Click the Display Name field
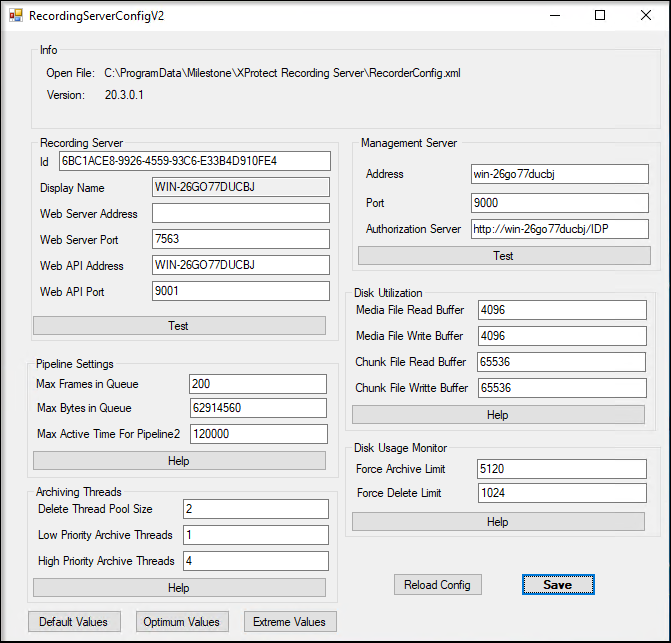 click(x=241, y=187)
